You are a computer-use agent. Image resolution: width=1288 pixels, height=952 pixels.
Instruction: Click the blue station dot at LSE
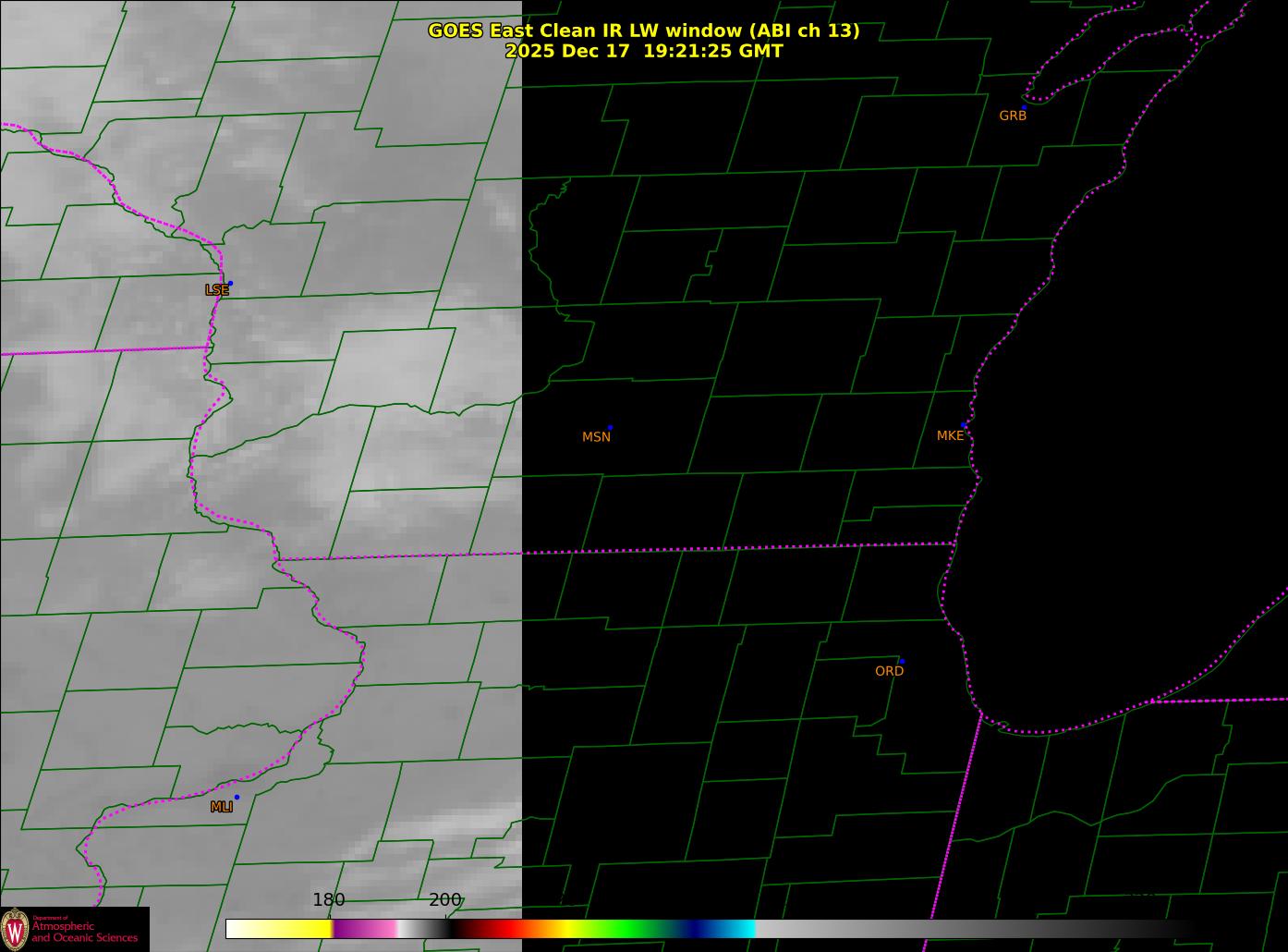230,284
